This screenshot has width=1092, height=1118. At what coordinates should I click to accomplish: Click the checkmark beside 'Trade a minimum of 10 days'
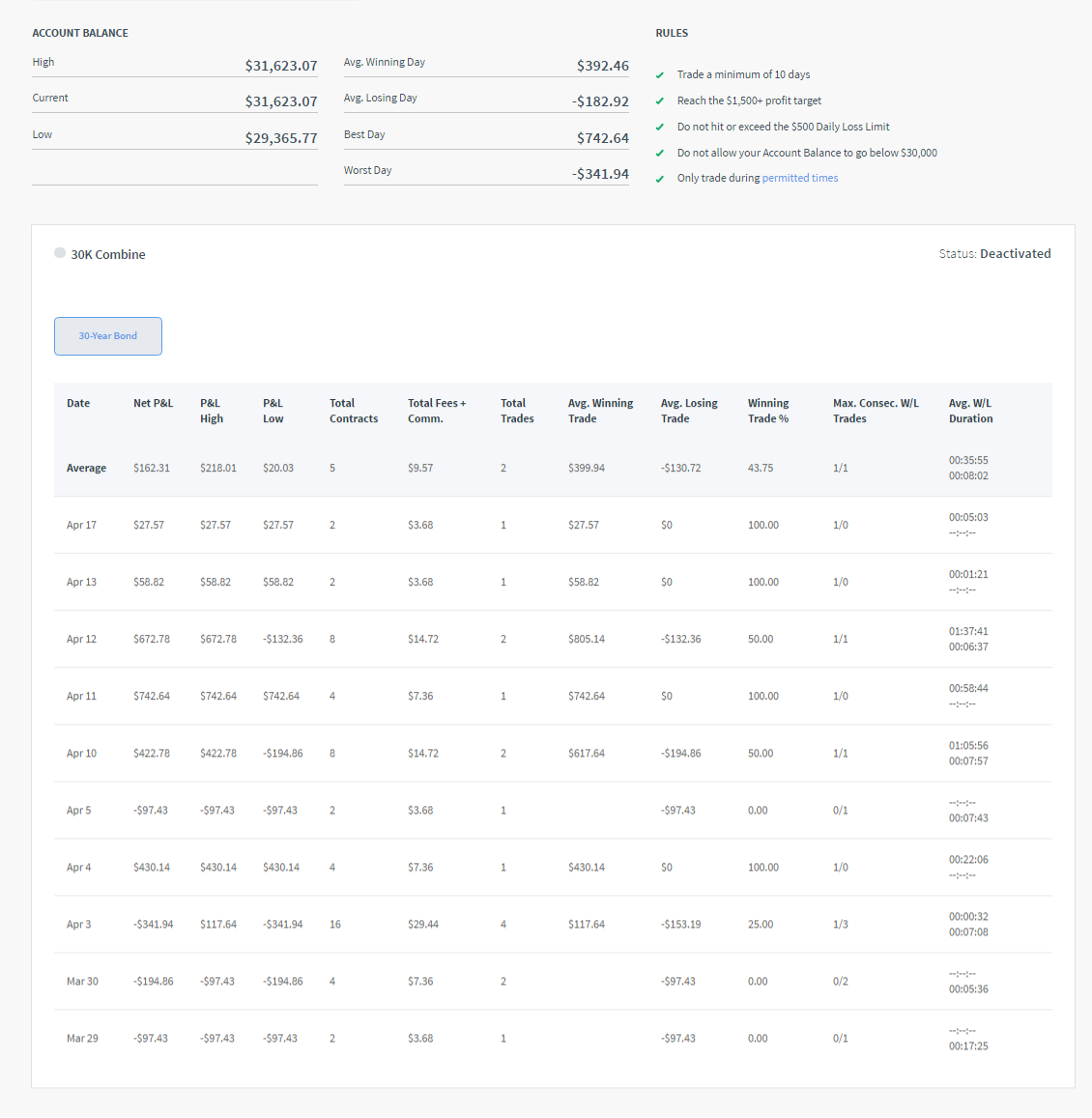(660, 75)
